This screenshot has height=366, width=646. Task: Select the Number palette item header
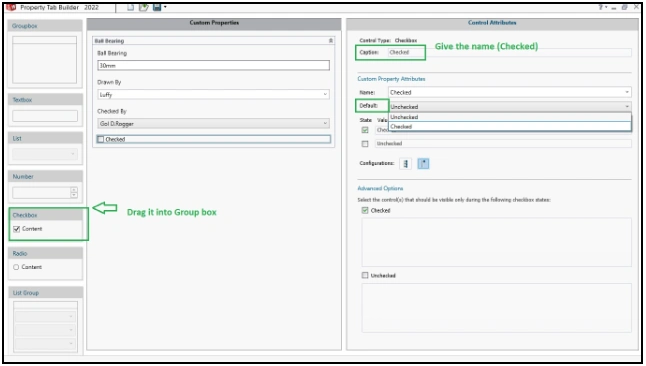[45, 176]
